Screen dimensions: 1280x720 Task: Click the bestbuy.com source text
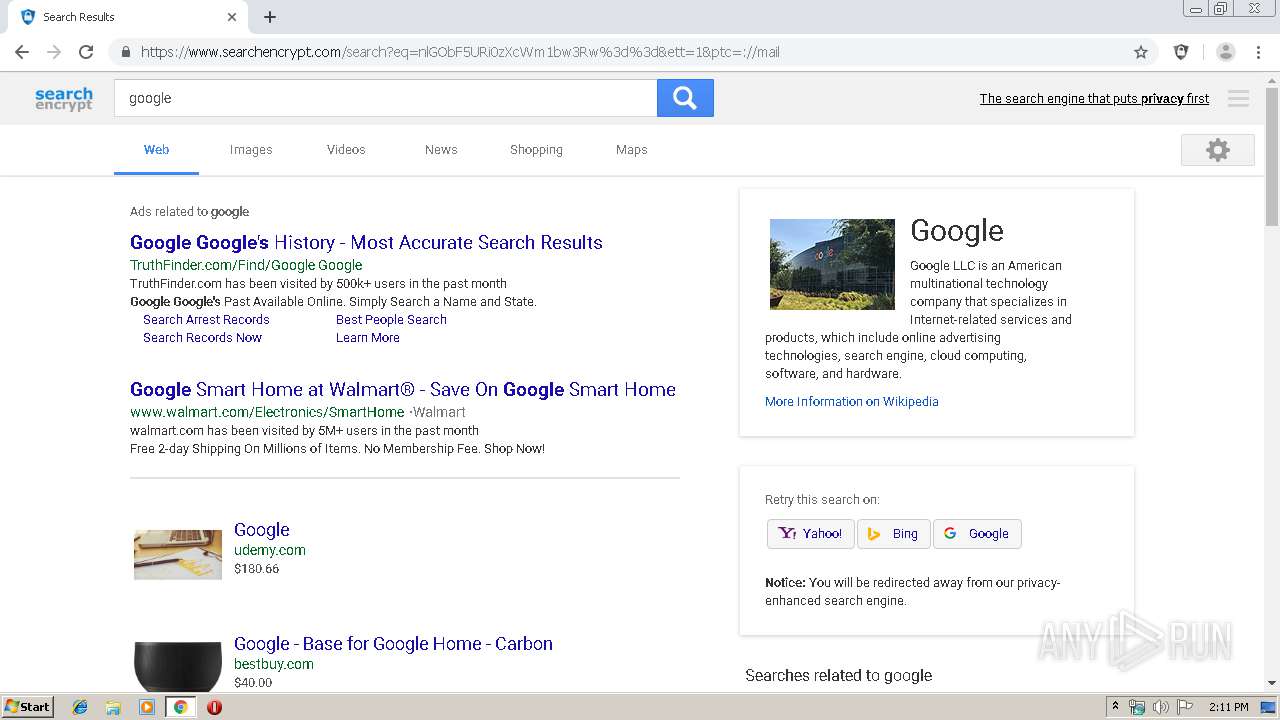click(274, 664)
